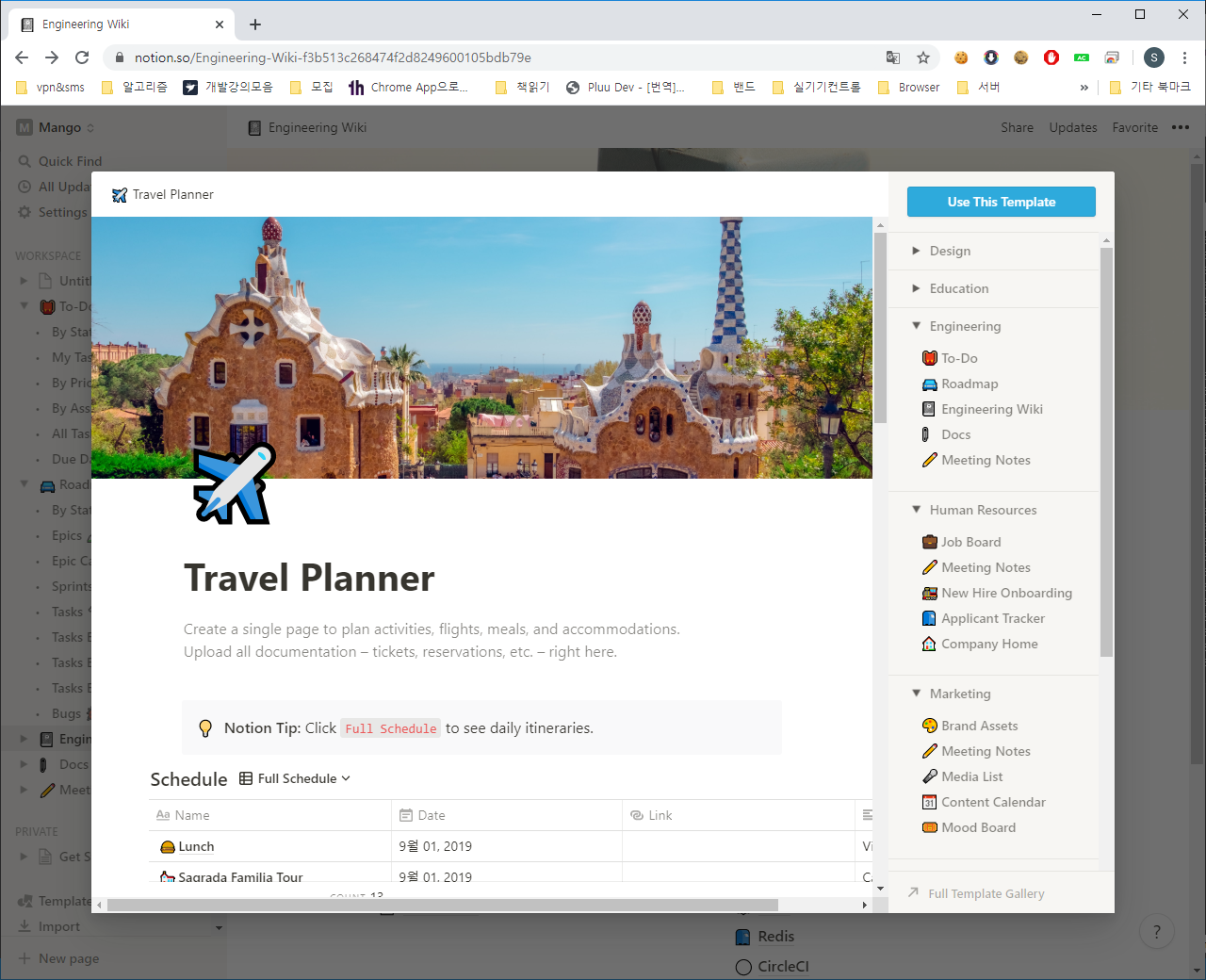Open the Mango workspace switcher
This screenshot has width=1206, height=980.
57,127
